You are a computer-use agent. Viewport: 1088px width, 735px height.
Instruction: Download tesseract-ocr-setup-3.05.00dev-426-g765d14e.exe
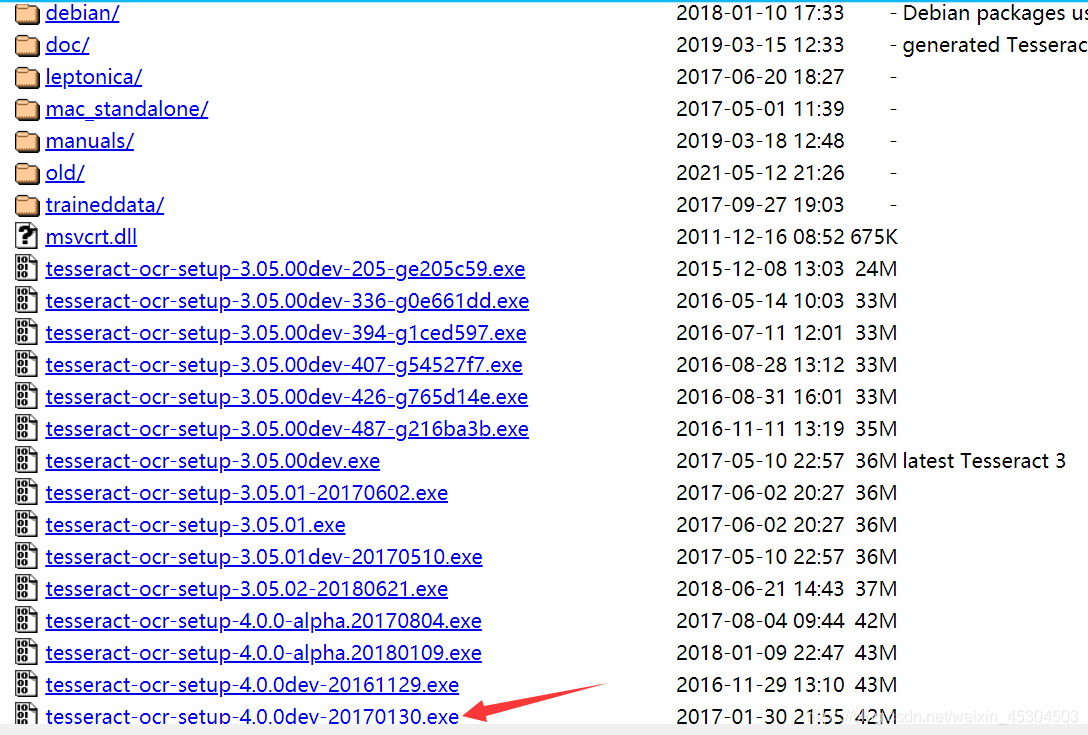coord(287,396)
